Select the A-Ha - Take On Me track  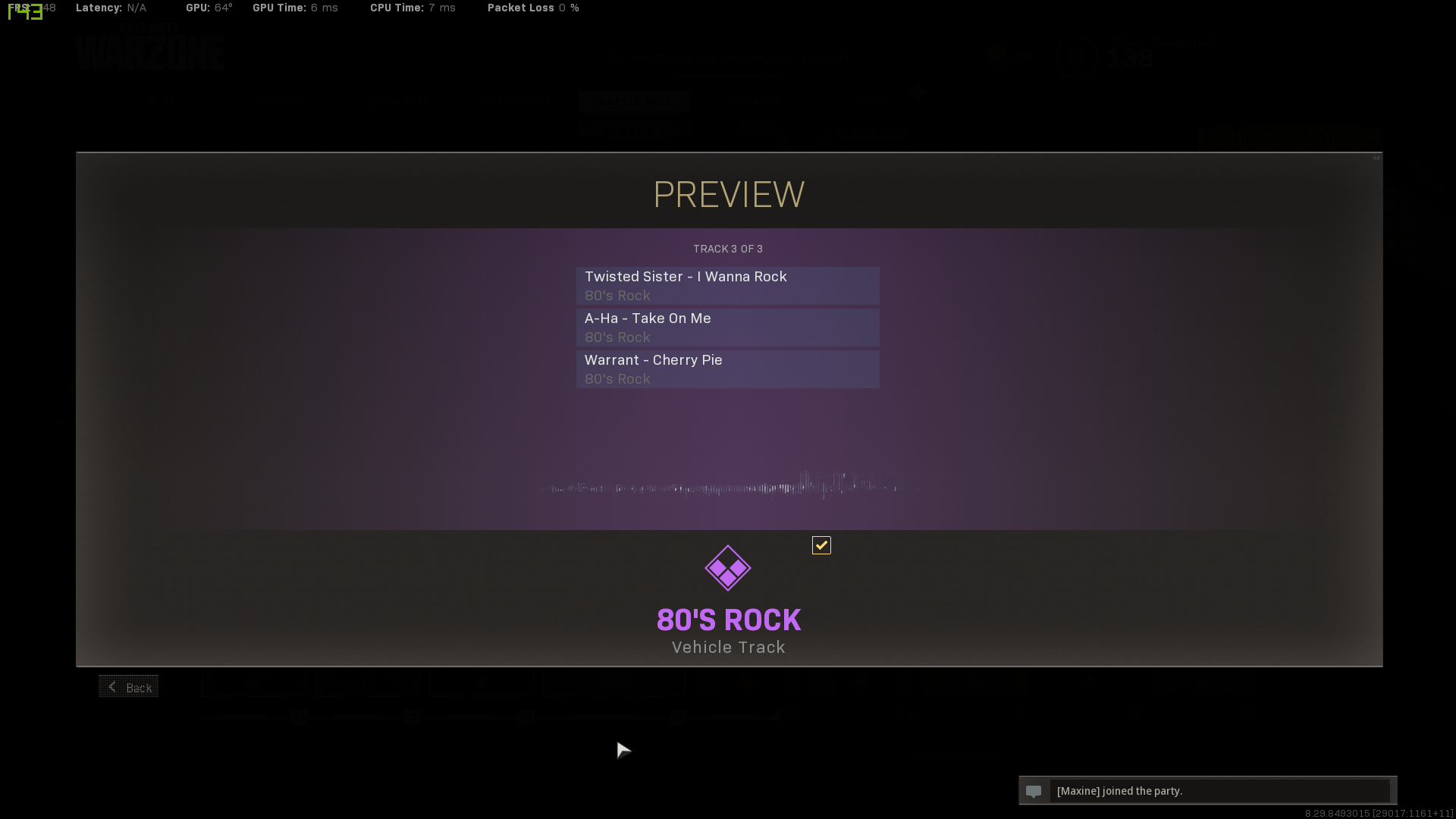pos(728,328)
